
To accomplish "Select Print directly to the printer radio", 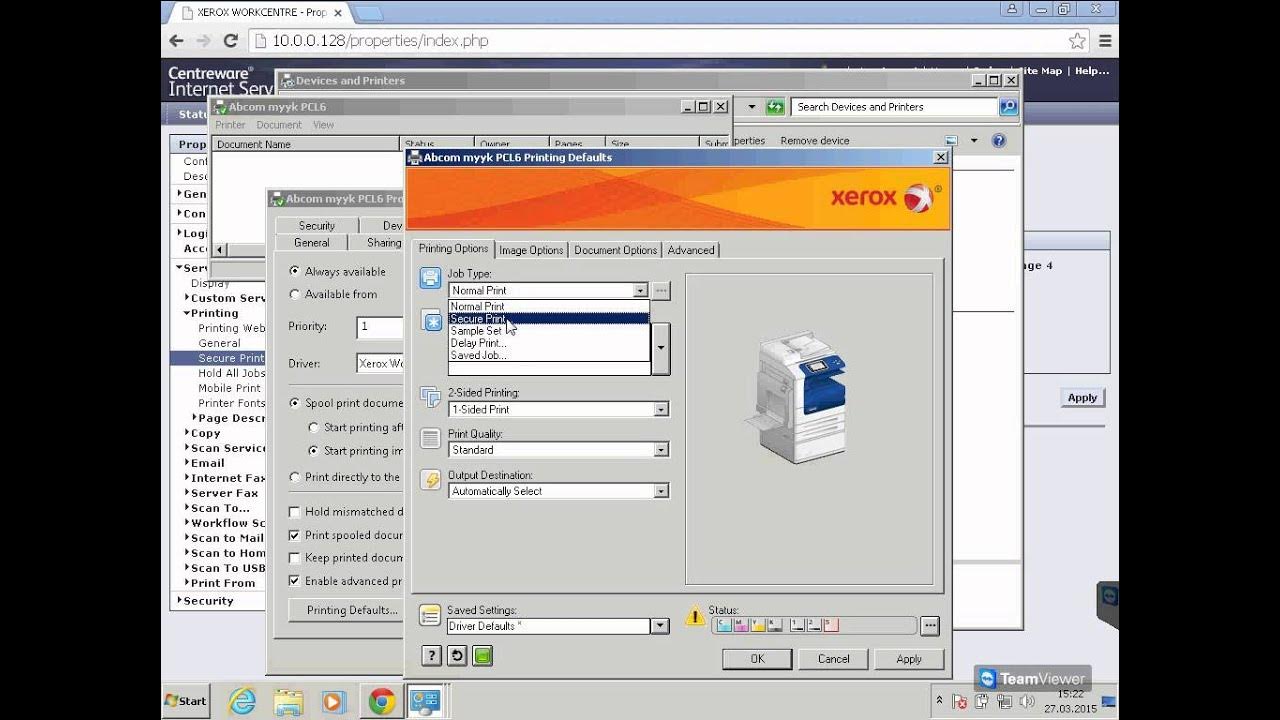I will [x=294, y=477].
